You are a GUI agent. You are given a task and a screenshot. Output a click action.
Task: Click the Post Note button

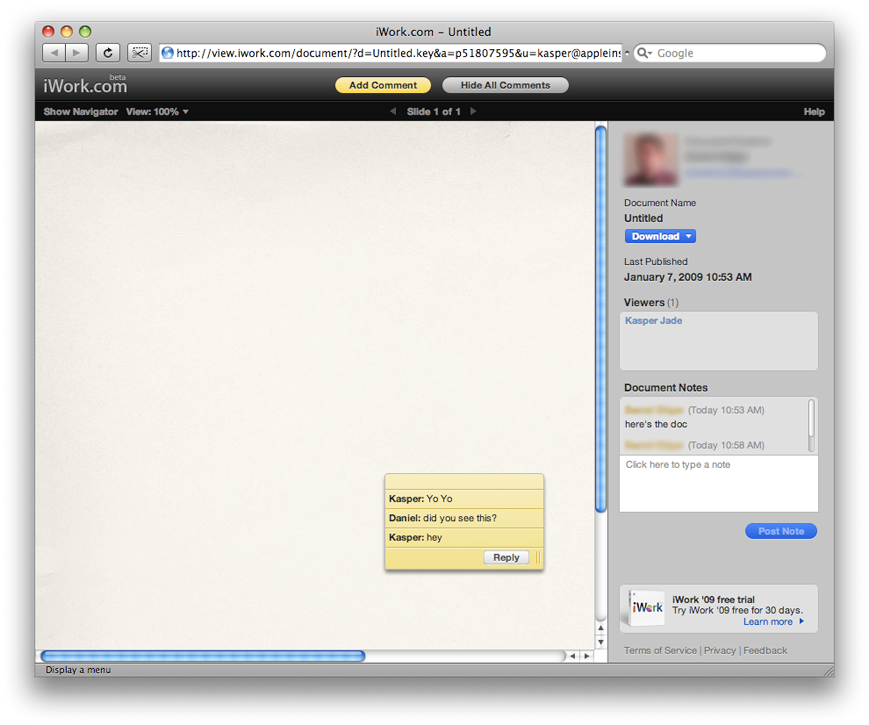[x=781, y=531]
